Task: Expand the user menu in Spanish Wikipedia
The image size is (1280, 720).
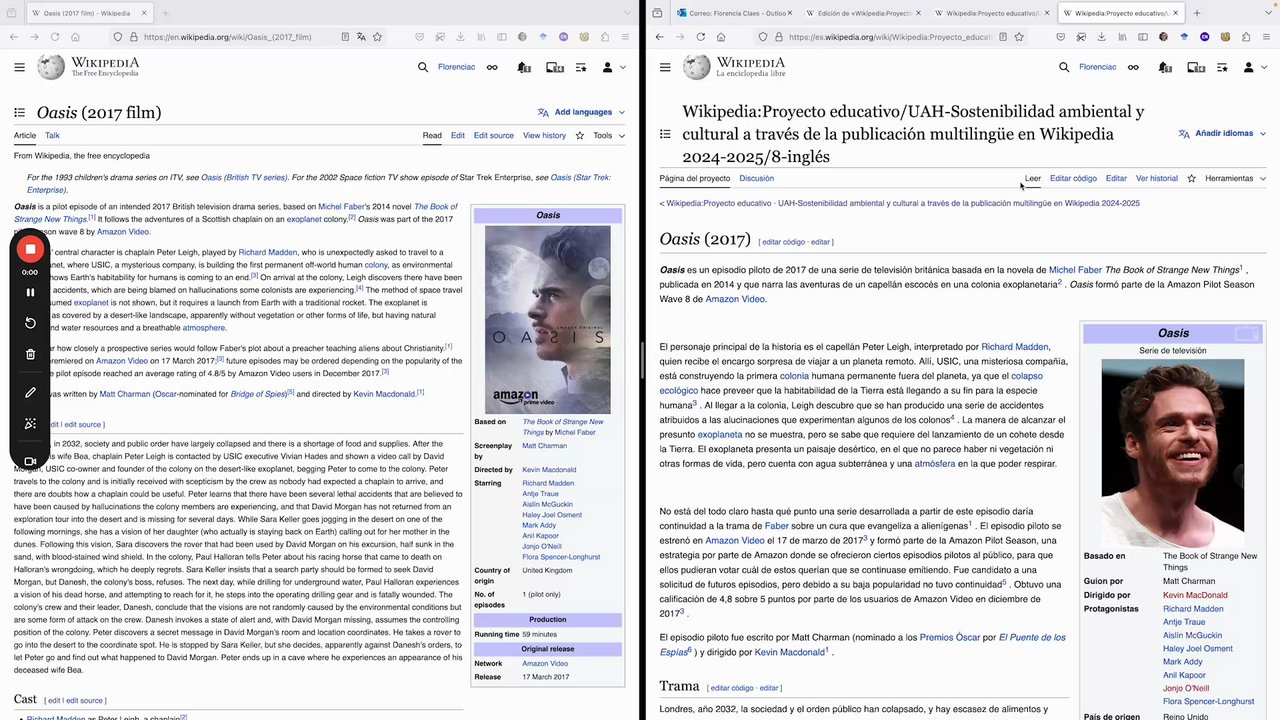Action: pyautogui.click(x=1254, y=67)
